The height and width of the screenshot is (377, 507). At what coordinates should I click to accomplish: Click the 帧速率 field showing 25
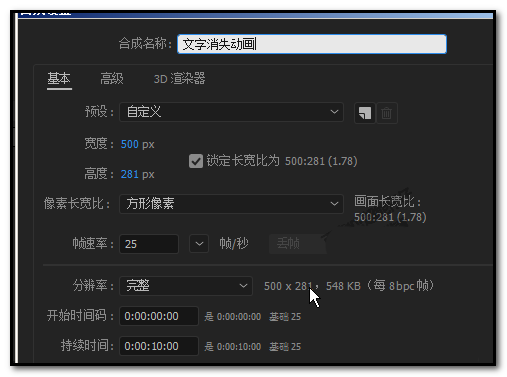tap(149, 244)
